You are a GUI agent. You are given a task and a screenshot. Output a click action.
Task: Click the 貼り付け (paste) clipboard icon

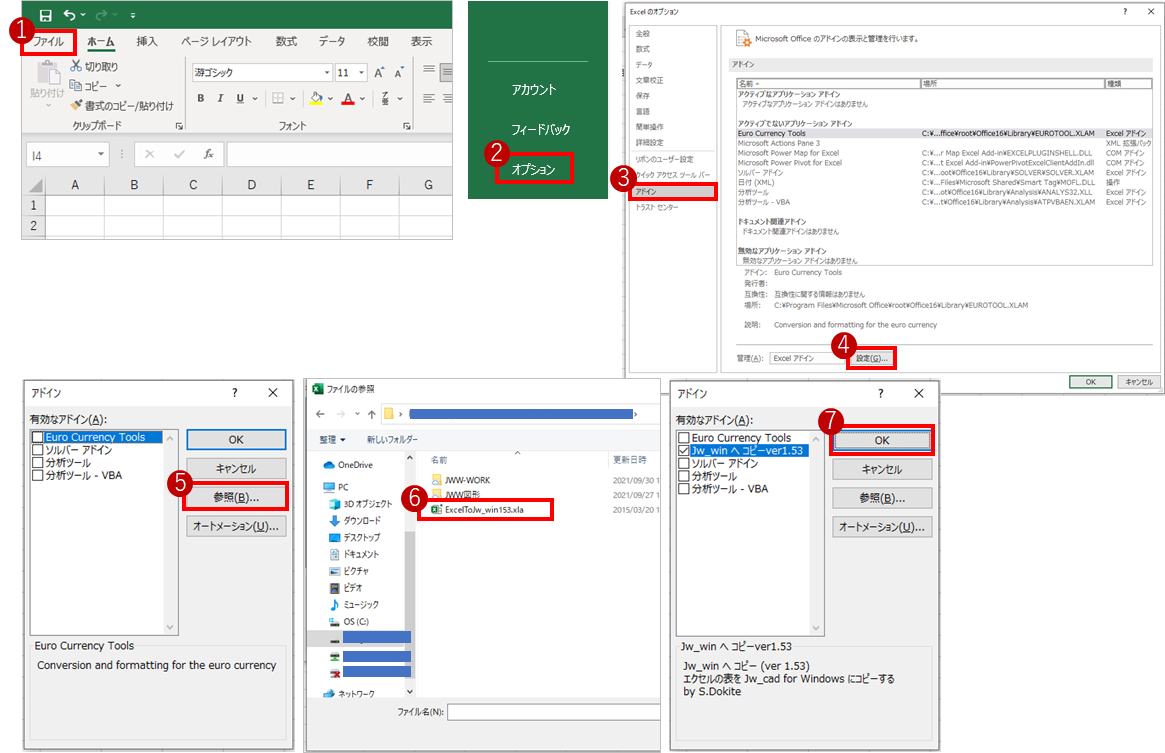click(48, 74)
